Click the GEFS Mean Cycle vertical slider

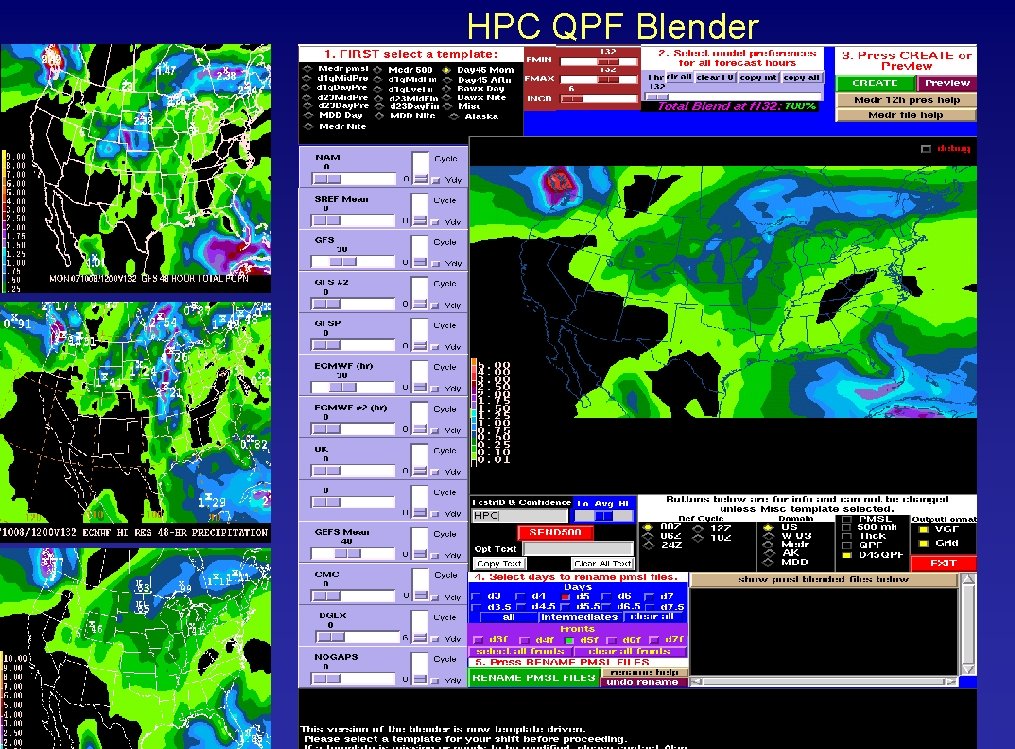(x=420, y=544)
